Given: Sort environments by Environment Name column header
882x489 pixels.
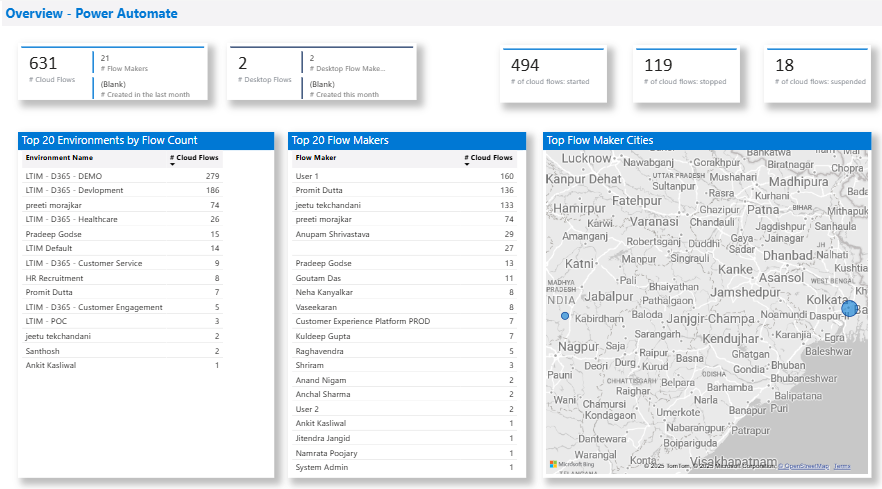Looking at the screenshot, I should coord(59,158).
